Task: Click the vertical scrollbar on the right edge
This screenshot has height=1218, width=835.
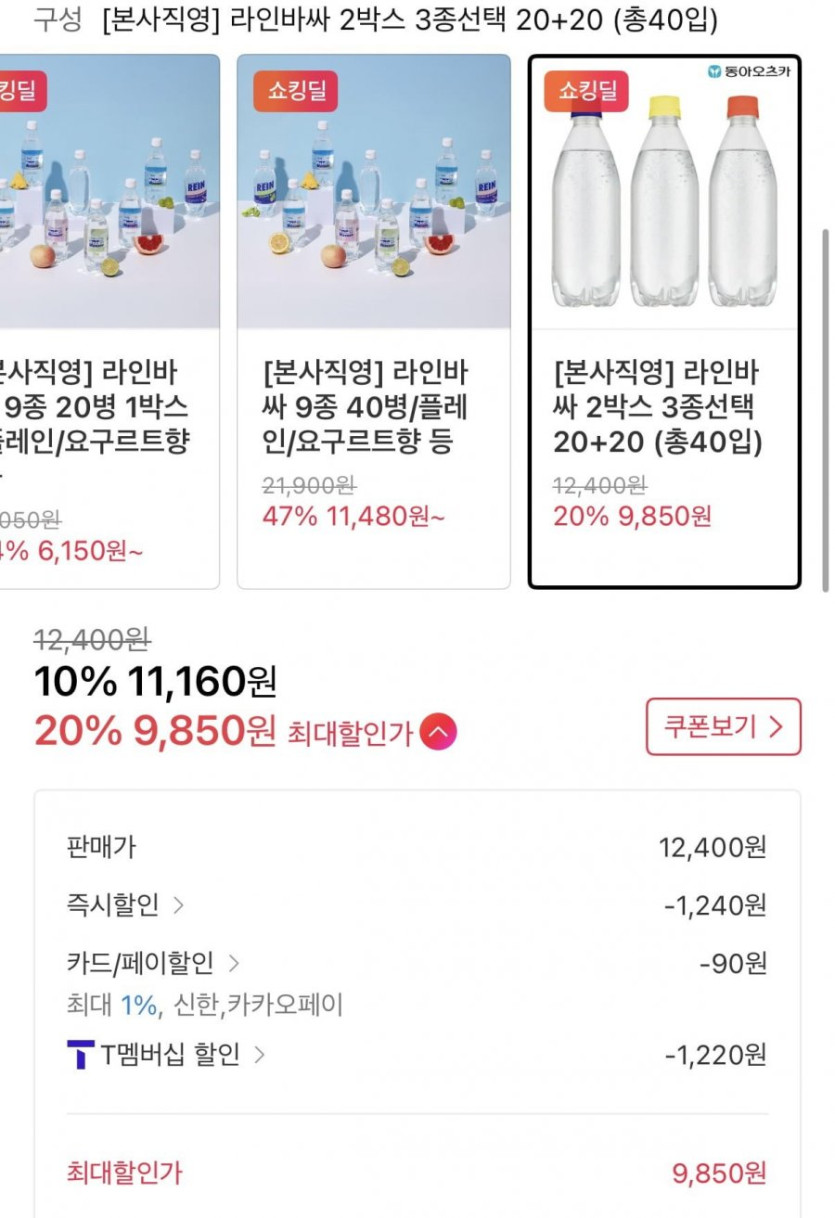Action: click(826, 400)
